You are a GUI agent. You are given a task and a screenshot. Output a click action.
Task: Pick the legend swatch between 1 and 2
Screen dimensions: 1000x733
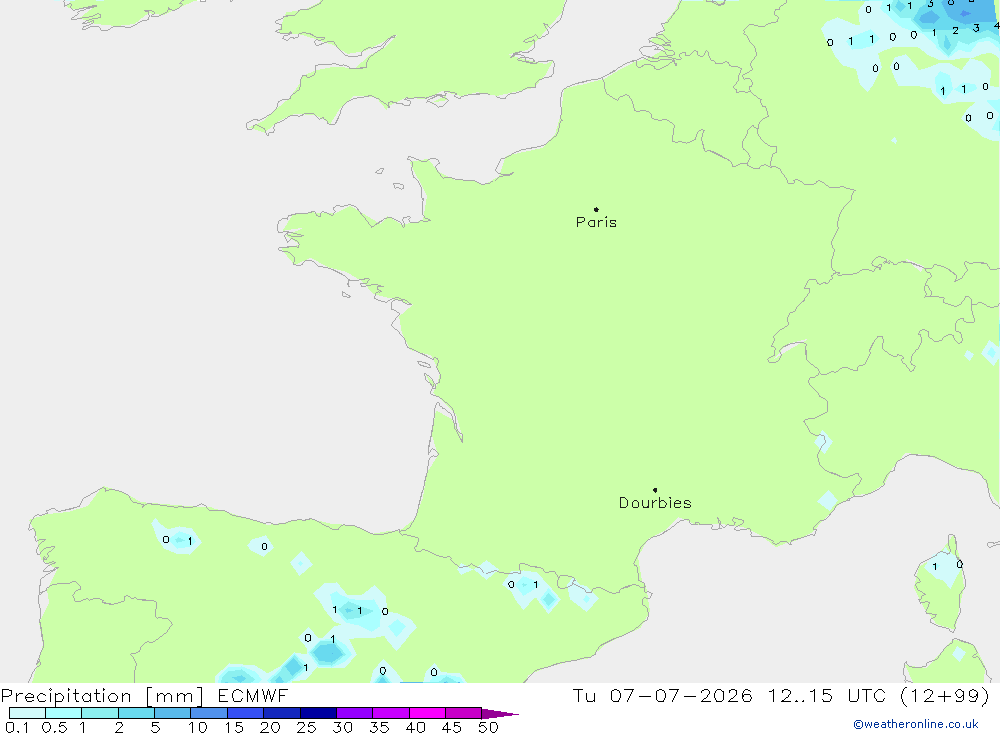(x=100, y=713)
